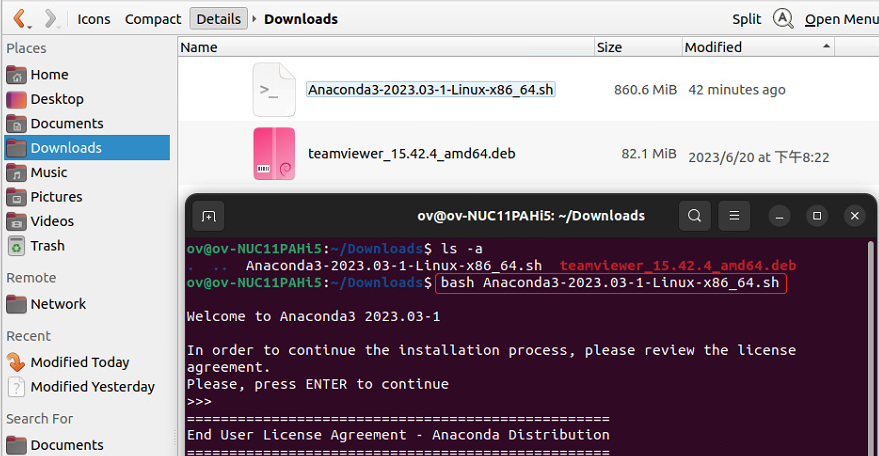Minimize the terminal window
This screenshot has height=456, width=879.
pos(779,216)
